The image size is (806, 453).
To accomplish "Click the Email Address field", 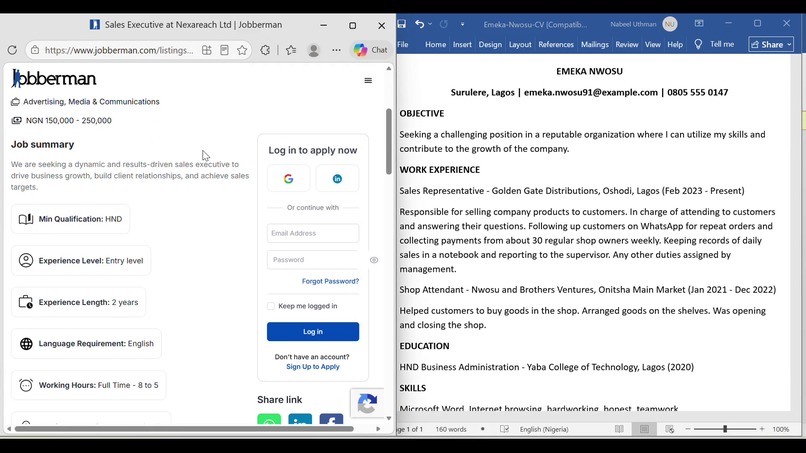I will pos(313,233).
